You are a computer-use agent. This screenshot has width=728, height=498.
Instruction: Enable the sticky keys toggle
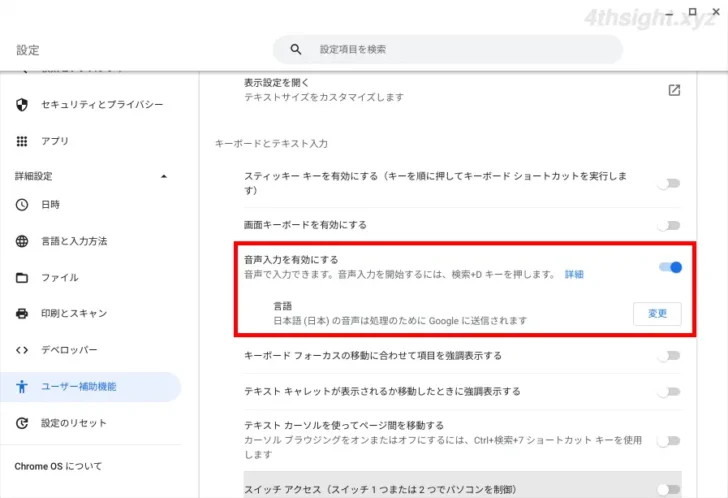click(669, 183)
